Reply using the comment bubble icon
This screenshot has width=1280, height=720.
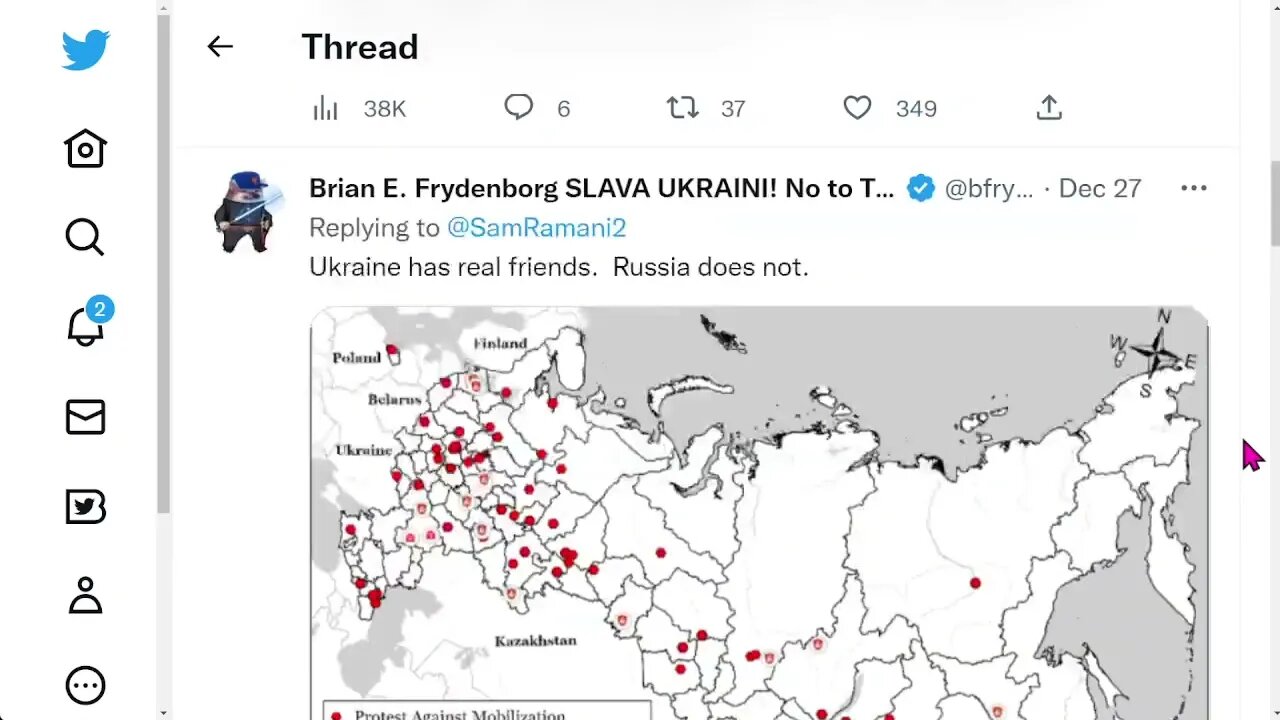(x=518, y=107)
